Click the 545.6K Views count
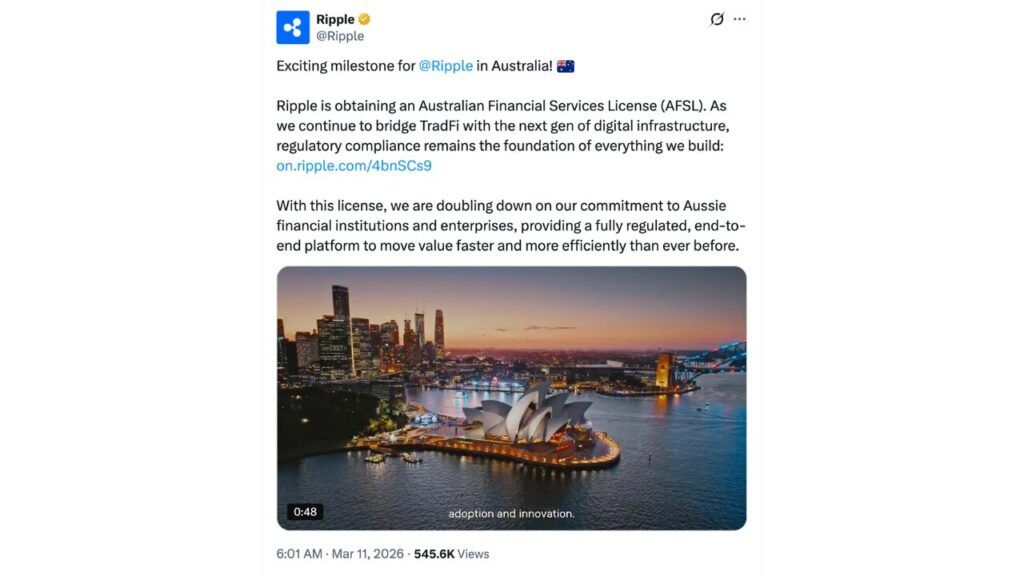The height and width of the screenshot is (576, 1024). tap(451, 553)
